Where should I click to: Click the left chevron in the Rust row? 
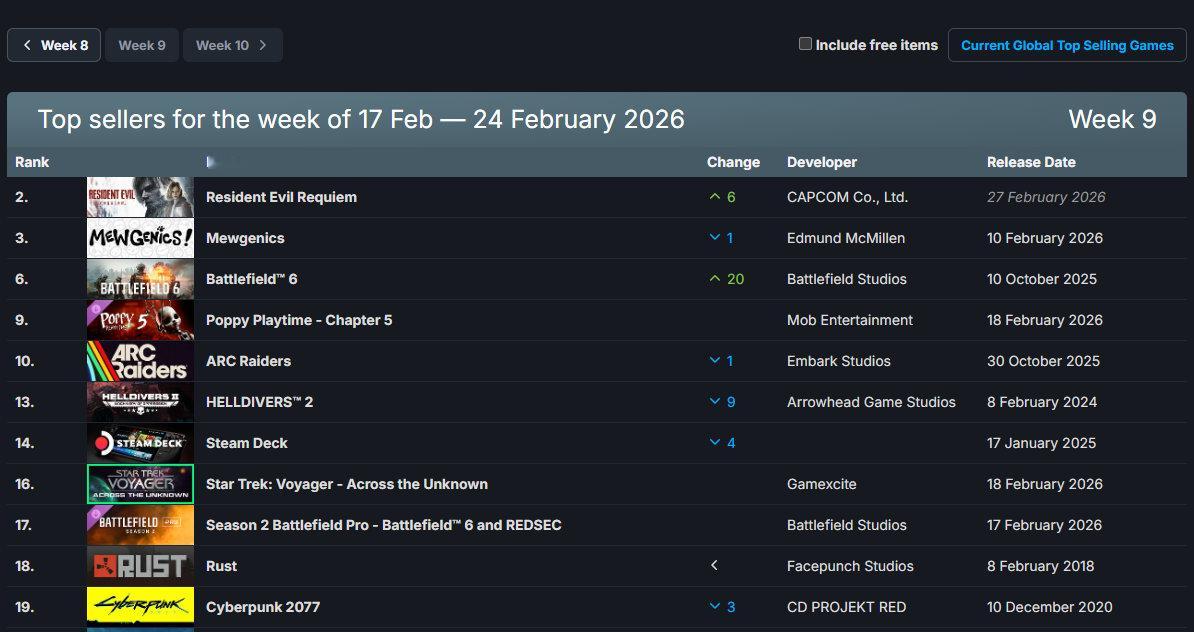click(714, 566)
